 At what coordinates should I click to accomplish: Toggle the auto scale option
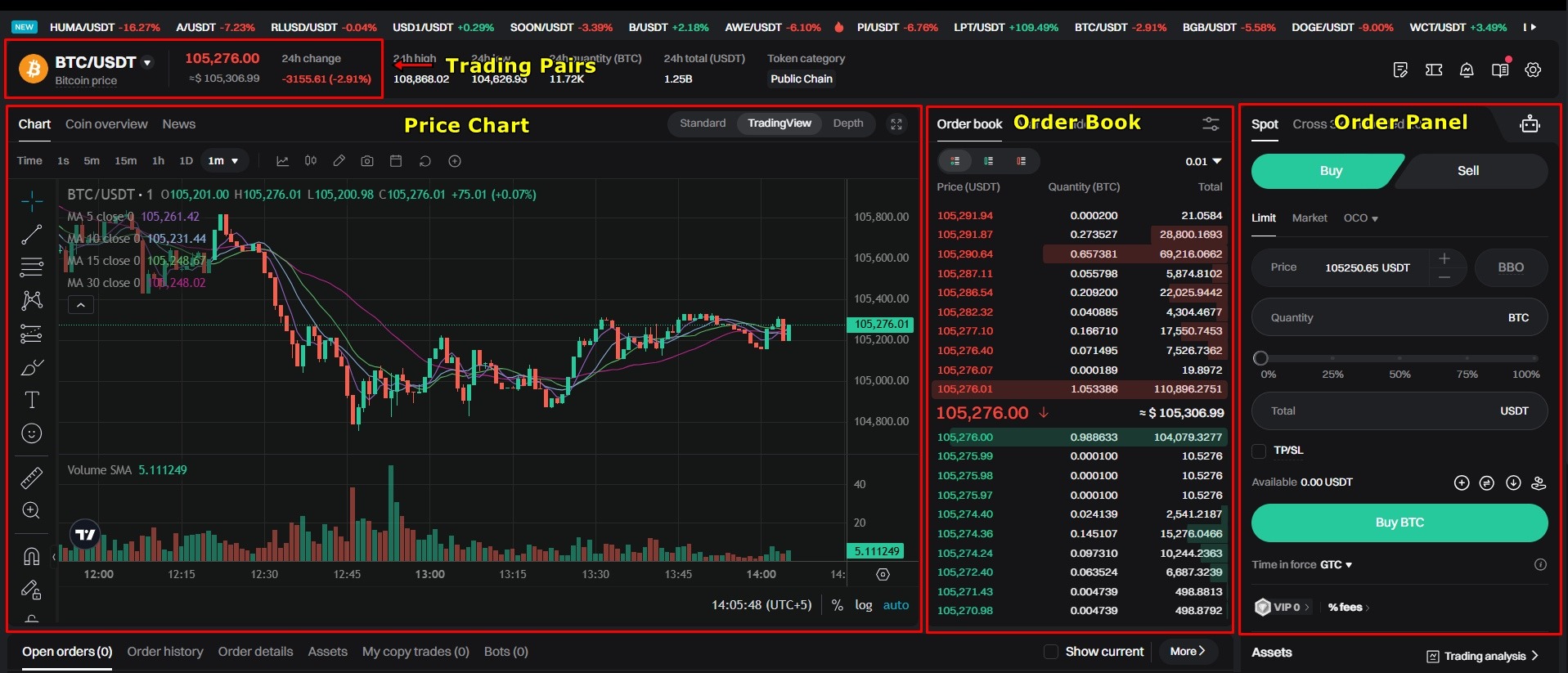[896, 605]
